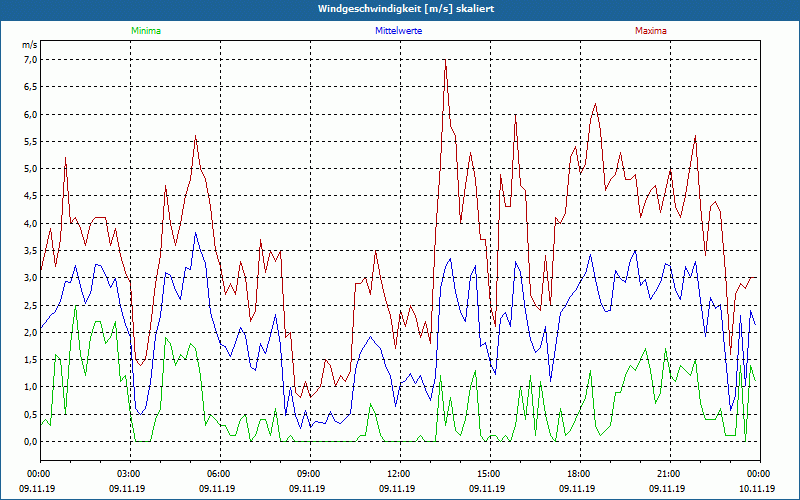800x500 pixels.
Task: Click the 5,5 y-axis value
Action: click(x=30, y=141)
